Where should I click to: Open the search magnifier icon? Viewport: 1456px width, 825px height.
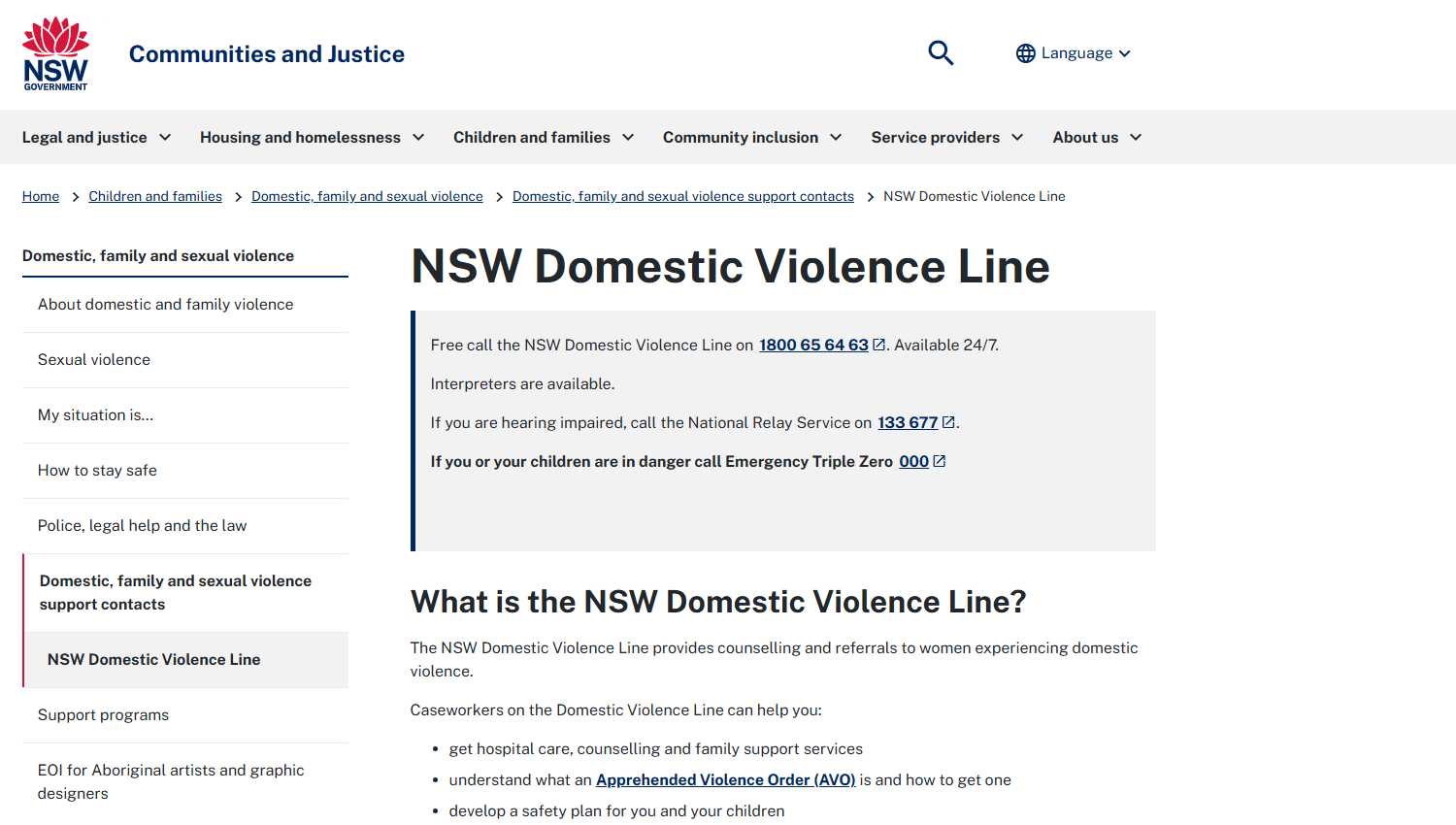941,52
